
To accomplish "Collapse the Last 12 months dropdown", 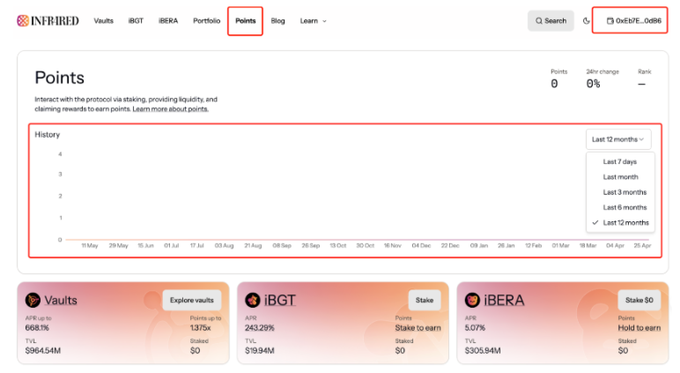I will pyautogui.click(x=618, y=139).
